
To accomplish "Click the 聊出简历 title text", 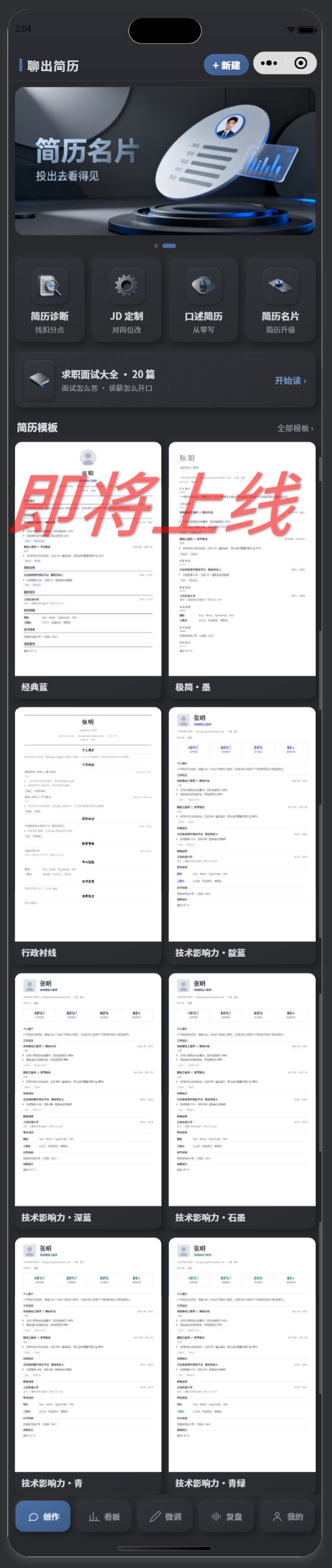I will point(53,66).
